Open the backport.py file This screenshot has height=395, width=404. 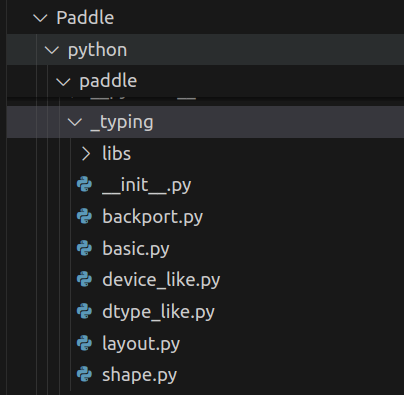click(152, 217)
